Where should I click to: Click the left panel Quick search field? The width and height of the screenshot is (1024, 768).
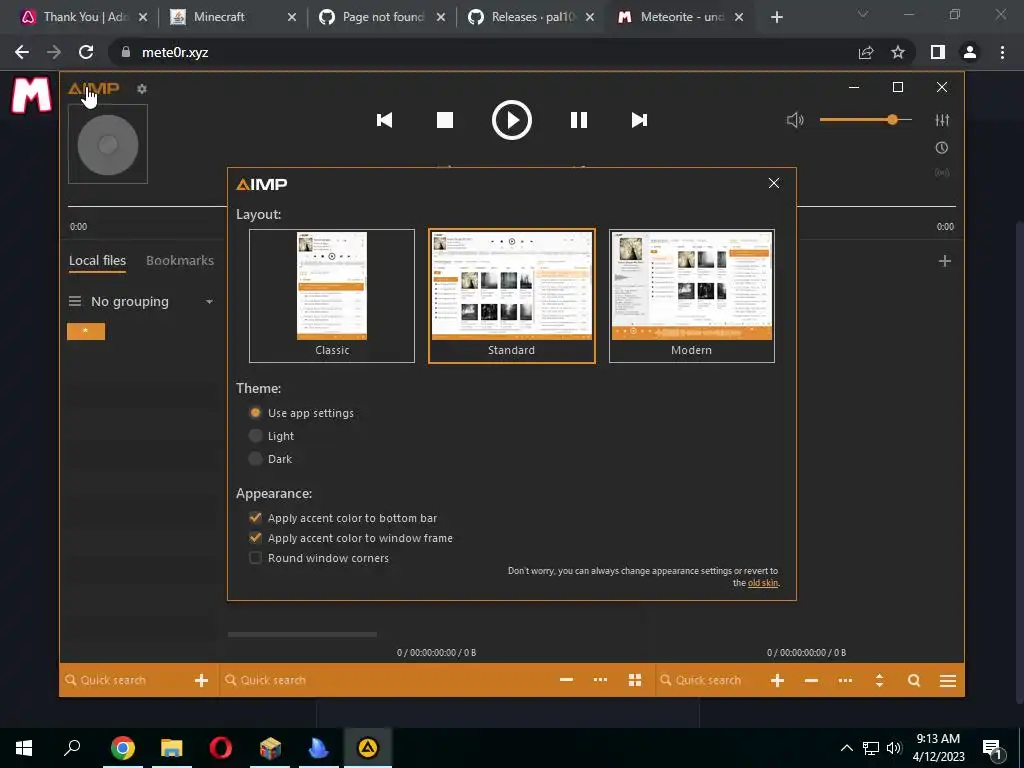pos(127,680)
